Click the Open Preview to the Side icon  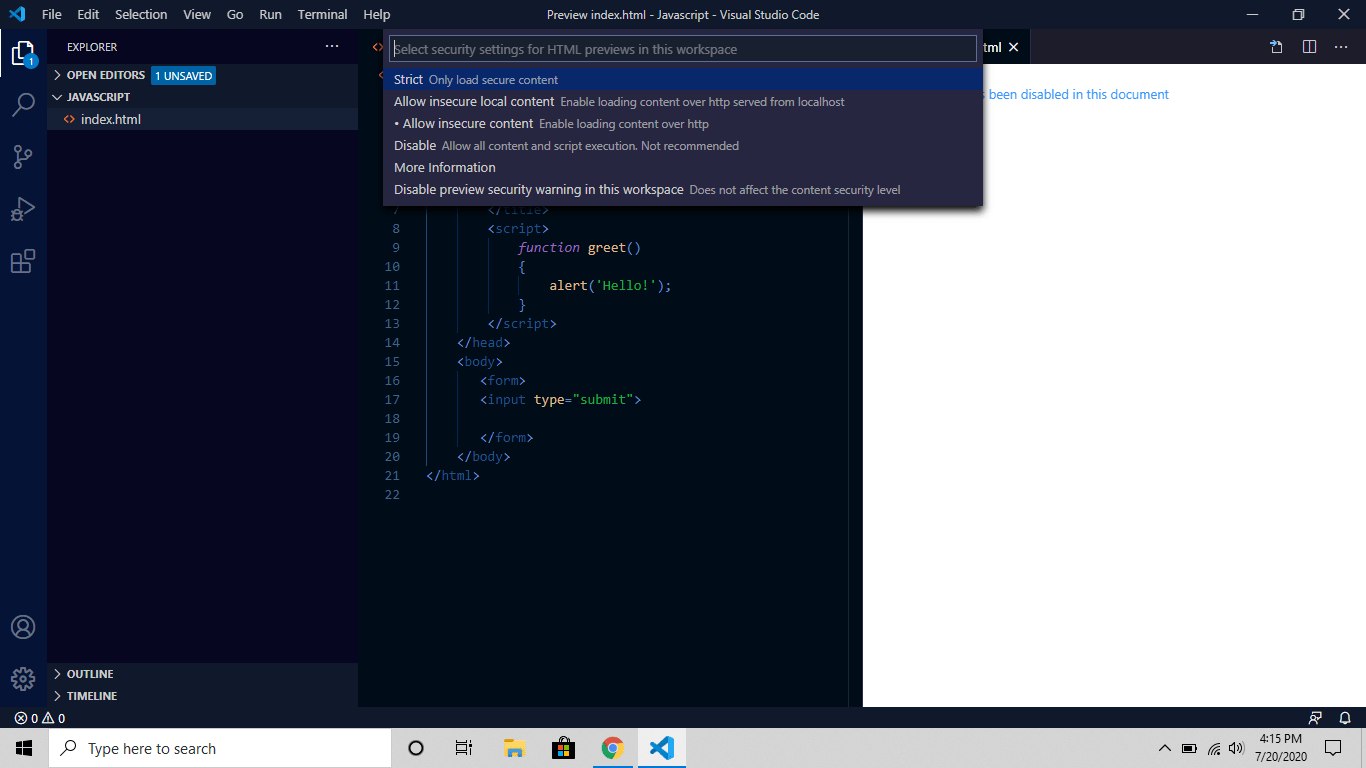pyautogui.click(x=1276, y=46)
